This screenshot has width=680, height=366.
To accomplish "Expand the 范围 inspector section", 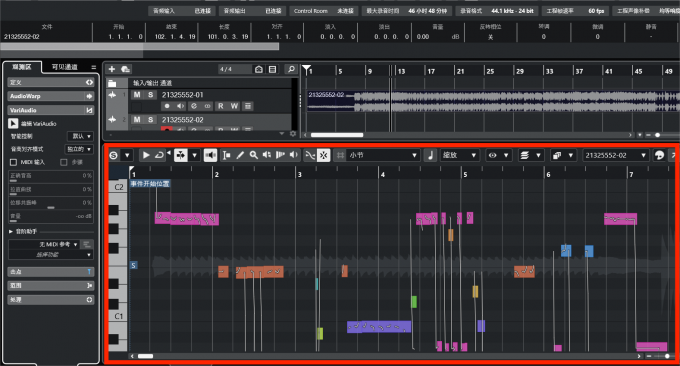I will pos(51,286).
